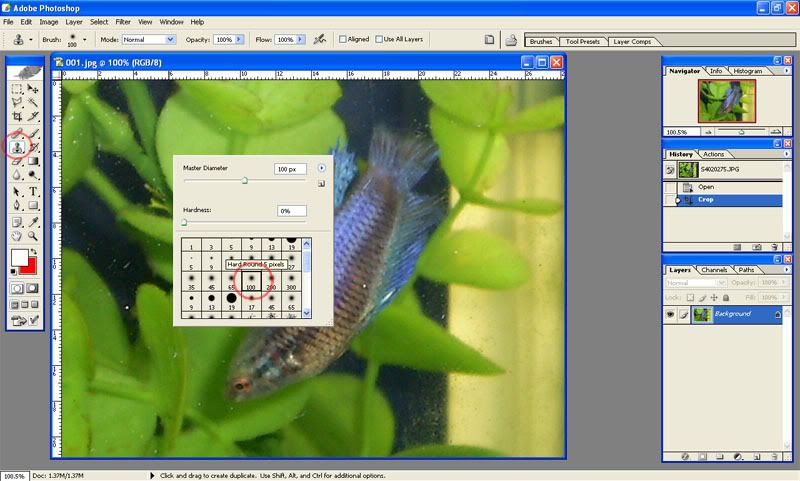800x481 pixels.
Task: Open the blending Mode dropdown
Action: click(x=149, y=40)
